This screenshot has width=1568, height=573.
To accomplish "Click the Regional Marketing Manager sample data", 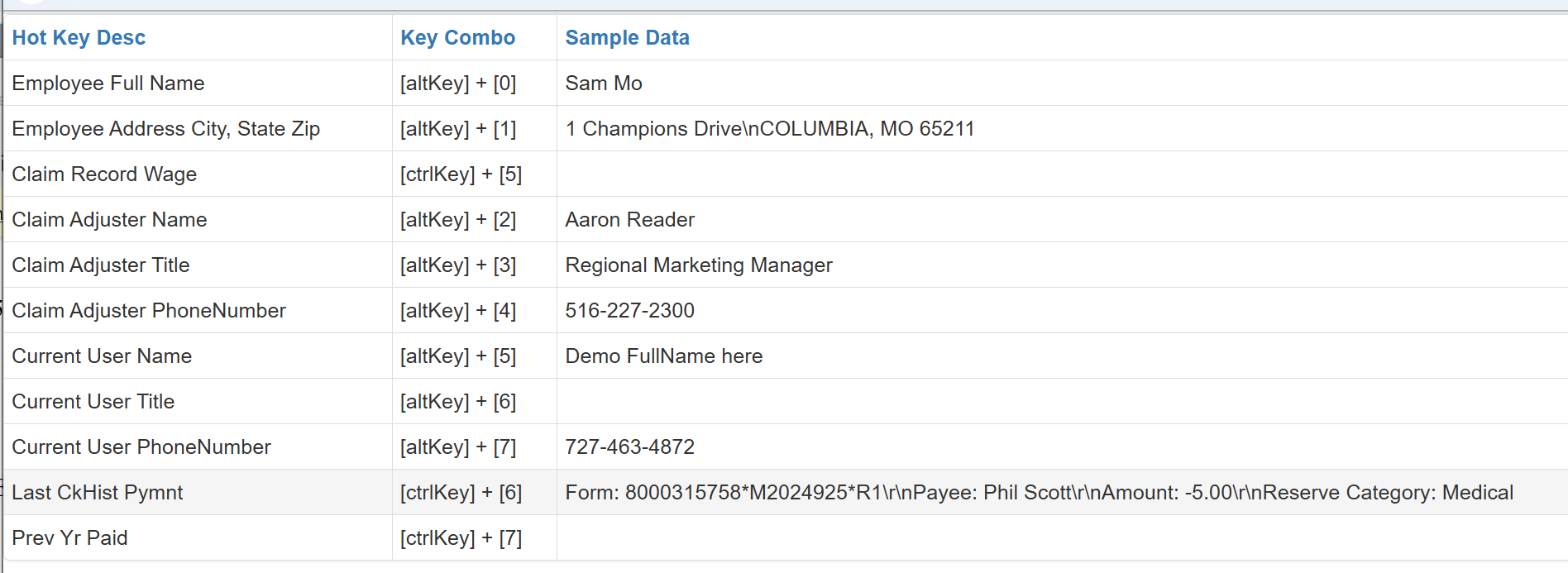I will click(698, 265).
